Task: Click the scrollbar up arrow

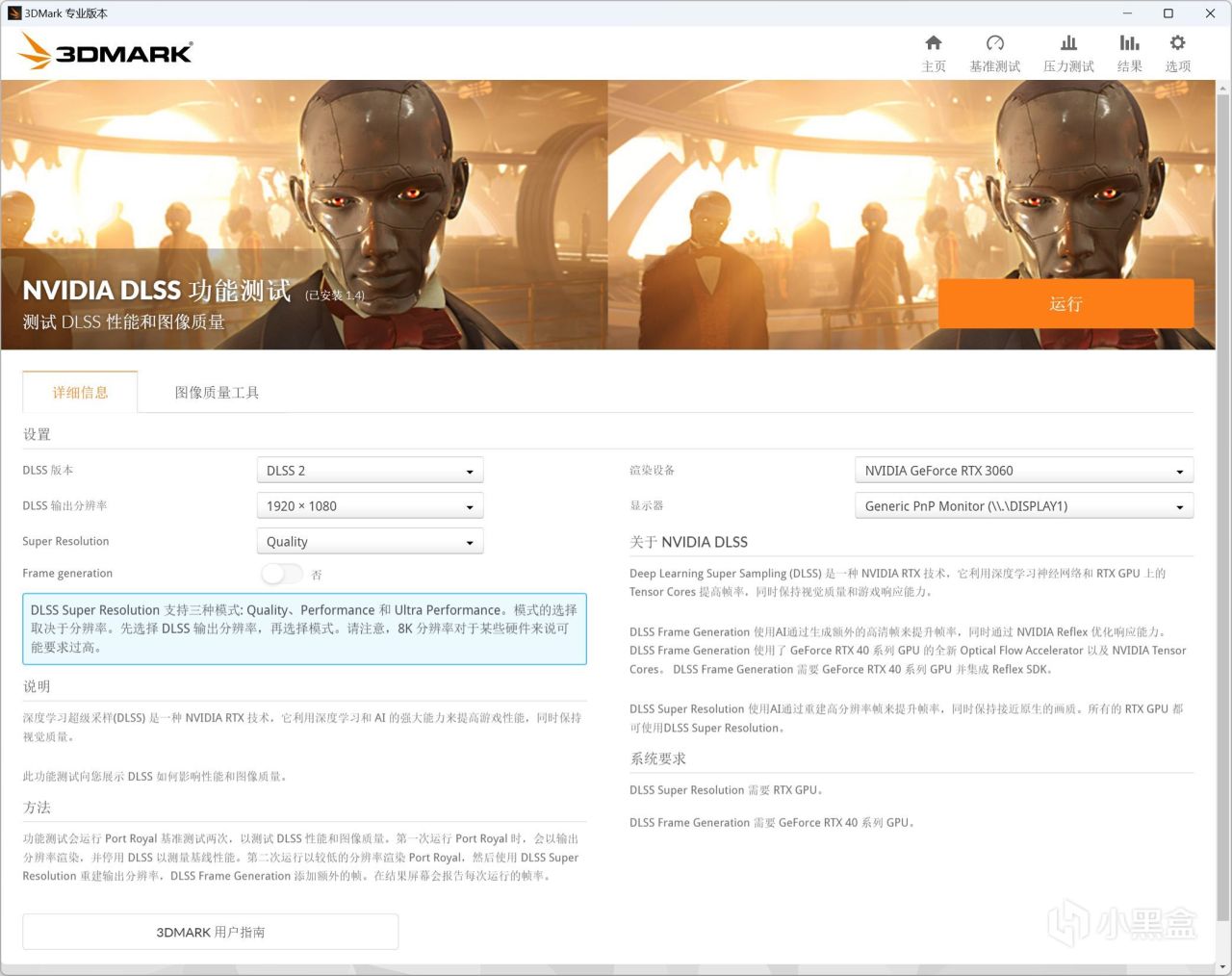Action: pos(1223,88)
